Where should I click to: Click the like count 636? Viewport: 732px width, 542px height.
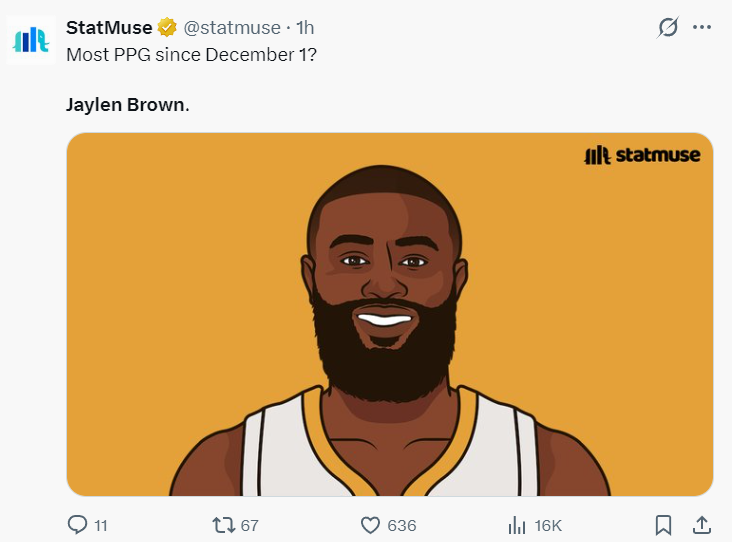402,525
